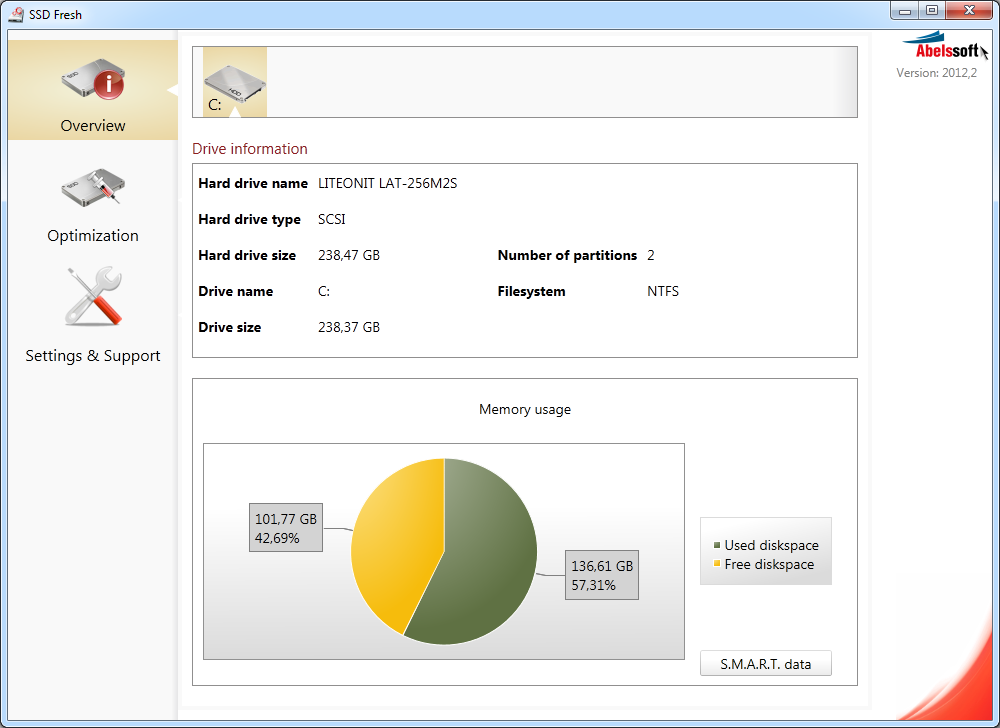Click the Settings & Support tools icon

tap(92, 298)
